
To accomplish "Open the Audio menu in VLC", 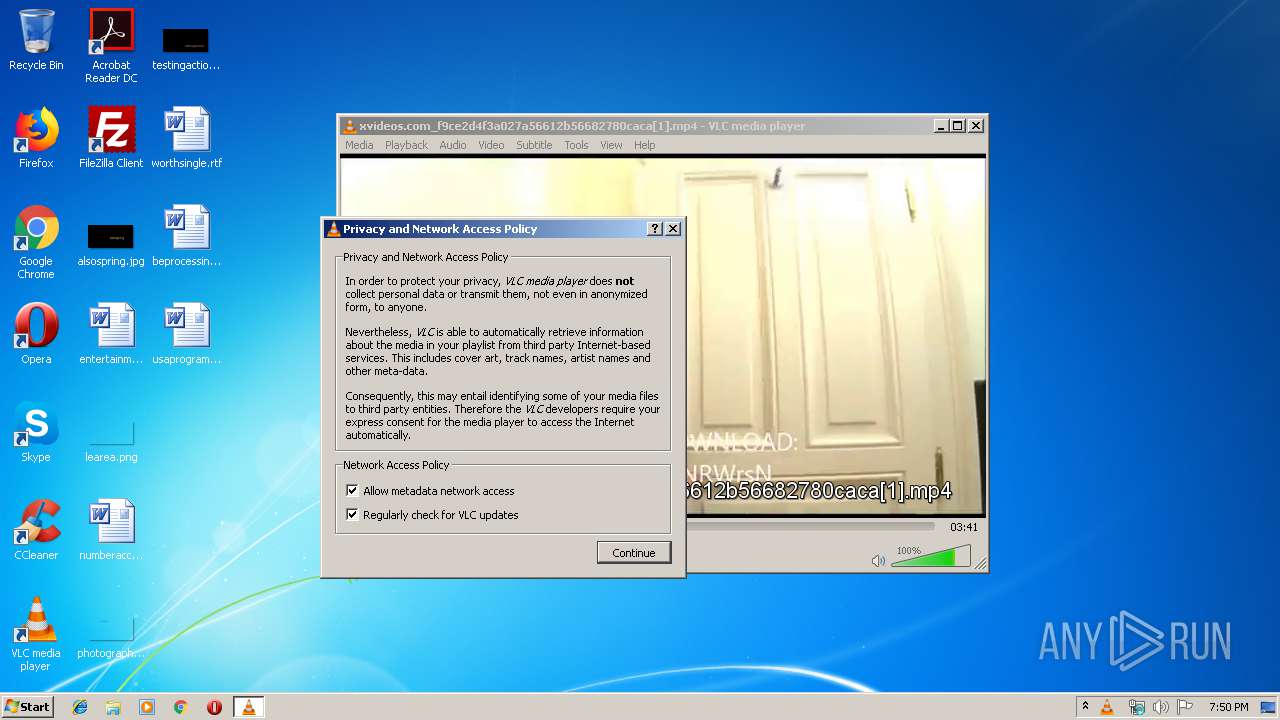I will point(453,145).
